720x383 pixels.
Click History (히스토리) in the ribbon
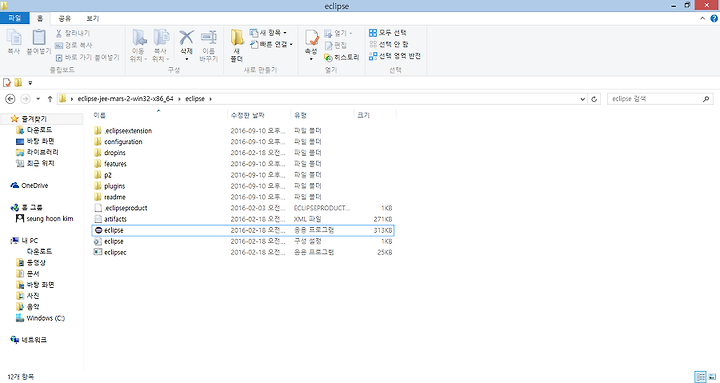click(x=342, y=57)
